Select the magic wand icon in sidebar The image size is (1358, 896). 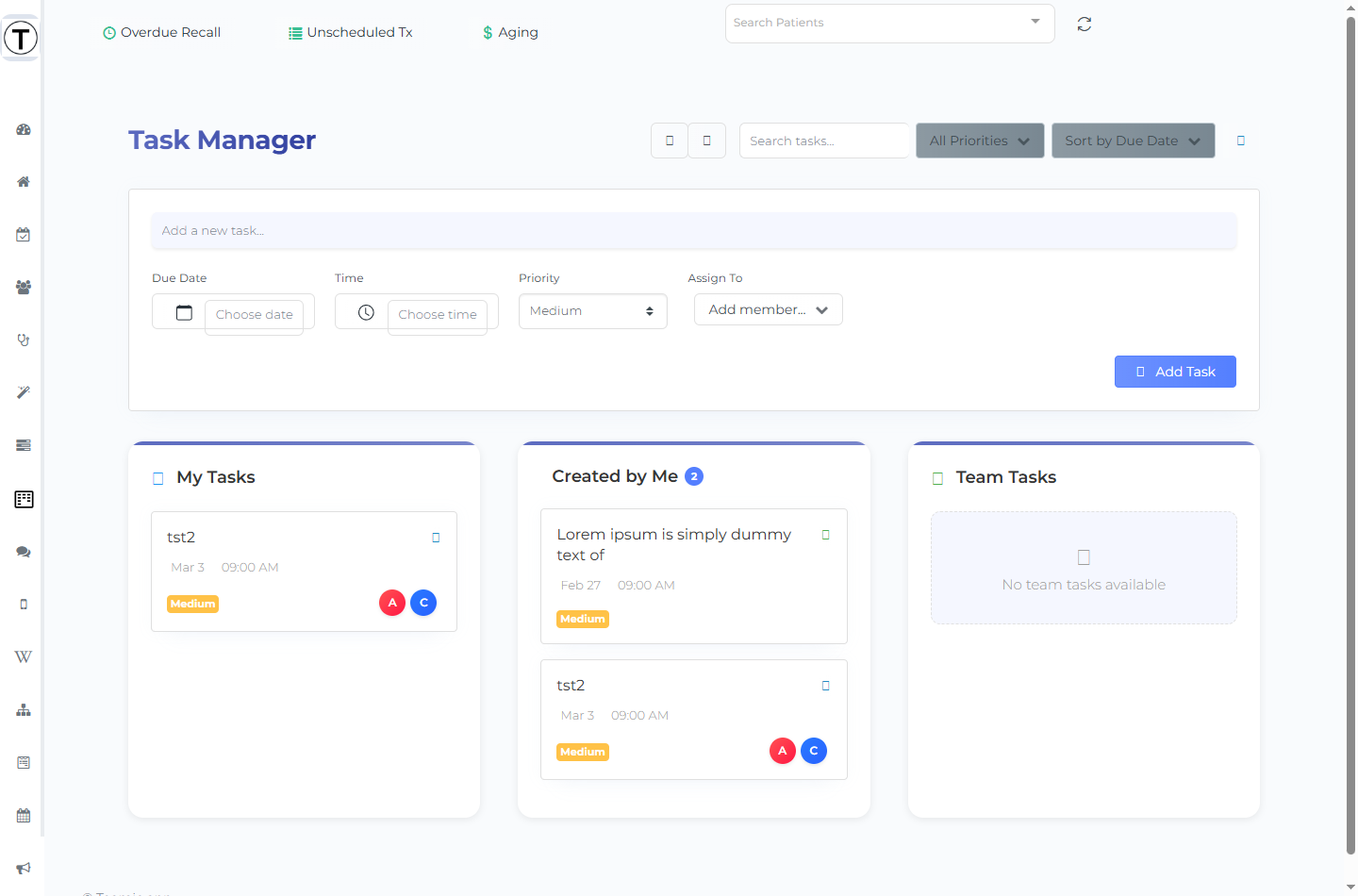[24, 392]
